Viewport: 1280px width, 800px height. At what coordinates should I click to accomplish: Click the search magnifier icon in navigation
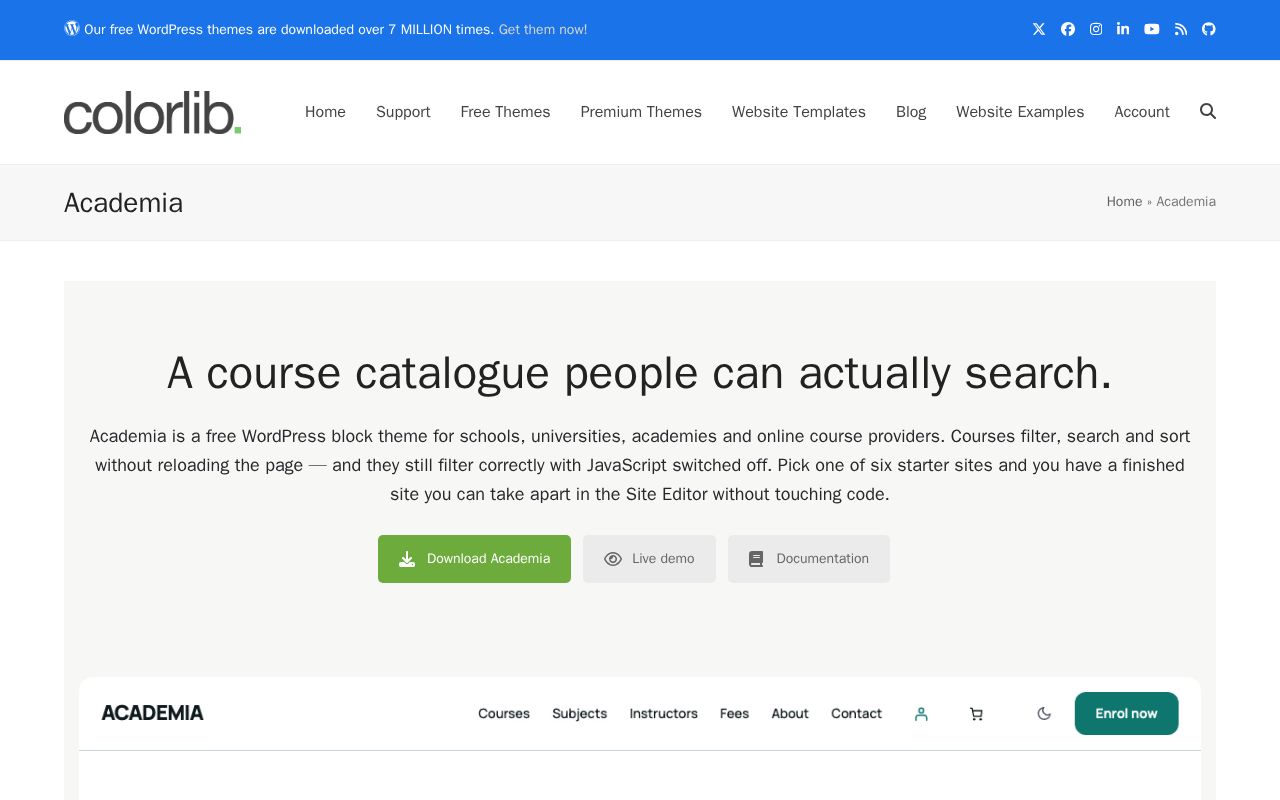click(1208, 111)
